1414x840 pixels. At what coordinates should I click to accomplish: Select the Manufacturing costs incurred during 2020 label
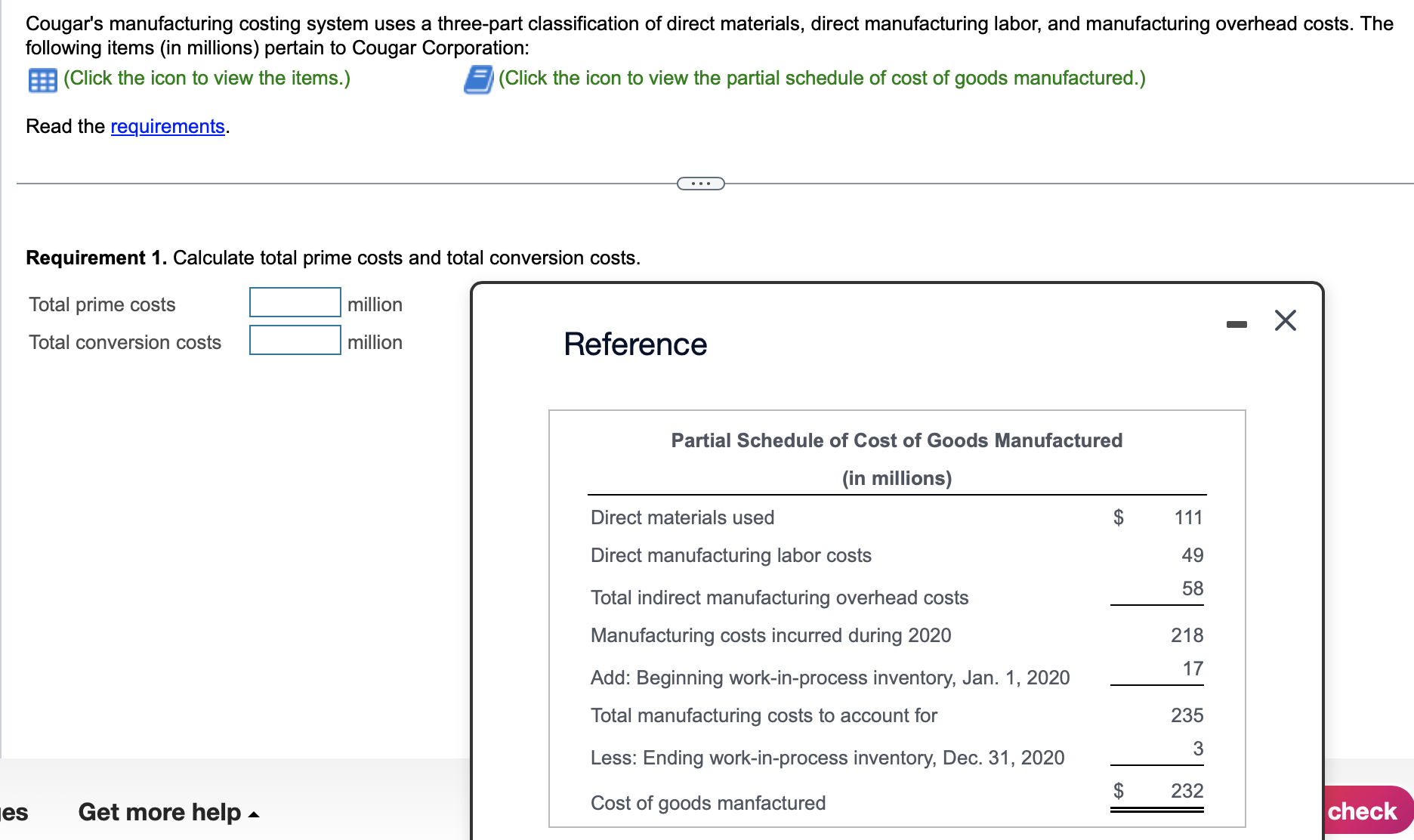770,635
